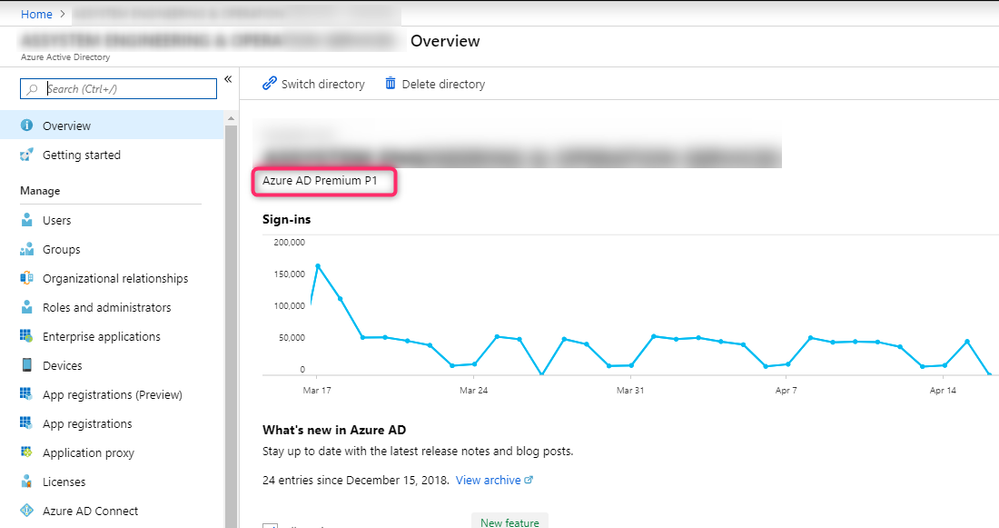Click the Groups icon
Viewport: 999px width, 528px height.
click(x=27, y=249)
